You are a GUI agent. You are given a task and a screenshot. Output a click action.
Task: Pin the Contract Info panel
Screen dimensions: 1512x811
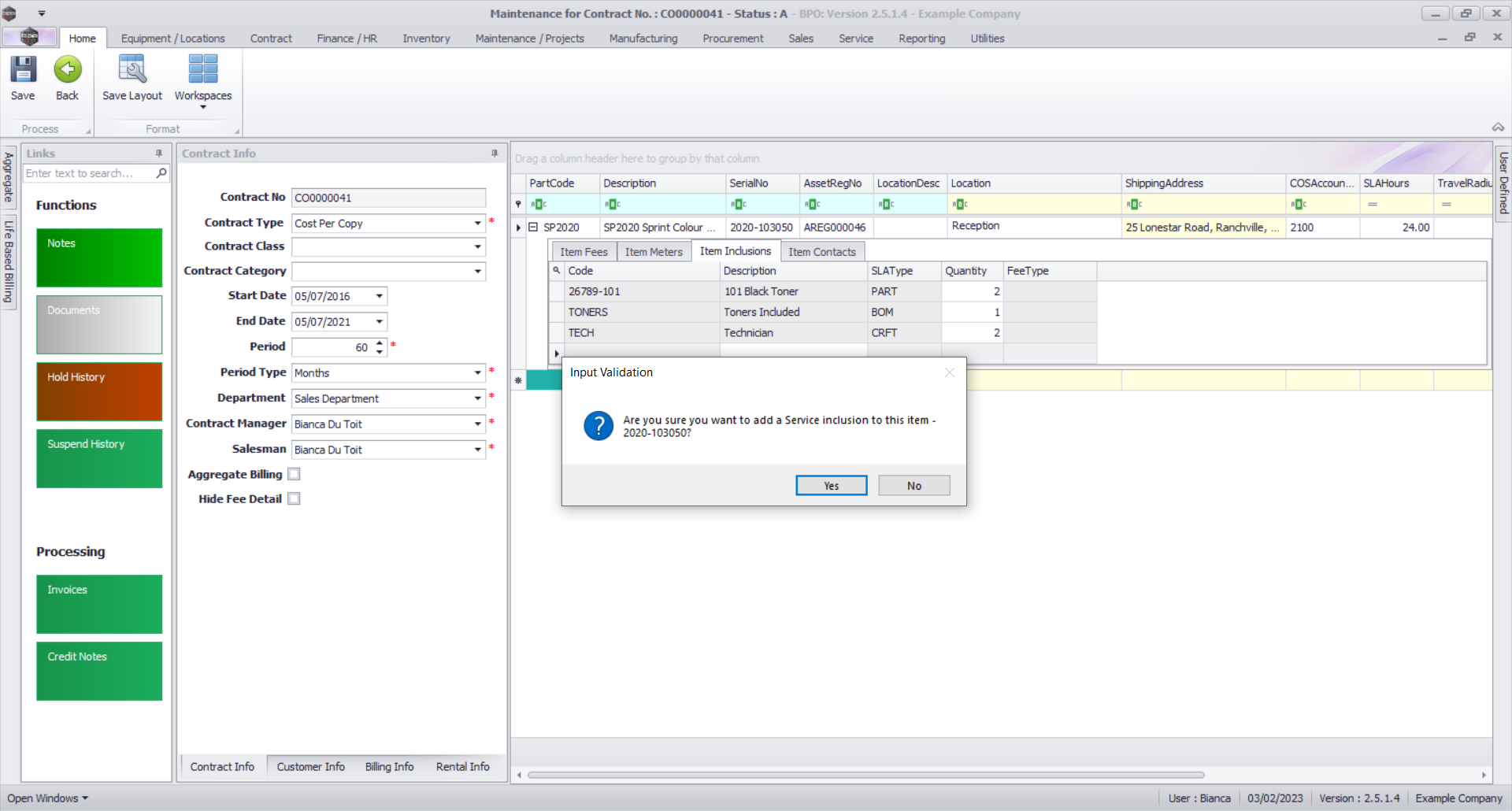click(x=495, y=154)
